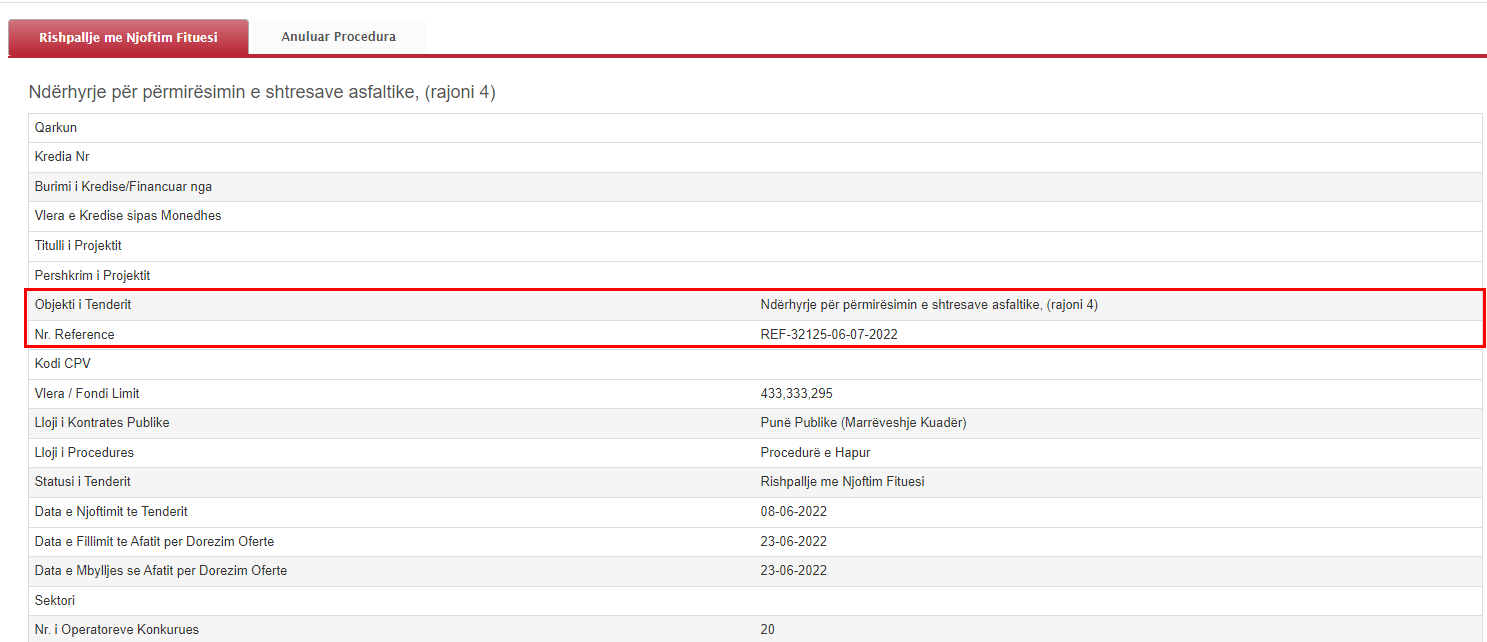The width and height of the screenshot is (1487, 642).
Task: Click the Kredia Nr row label
Action: (62, 157)
